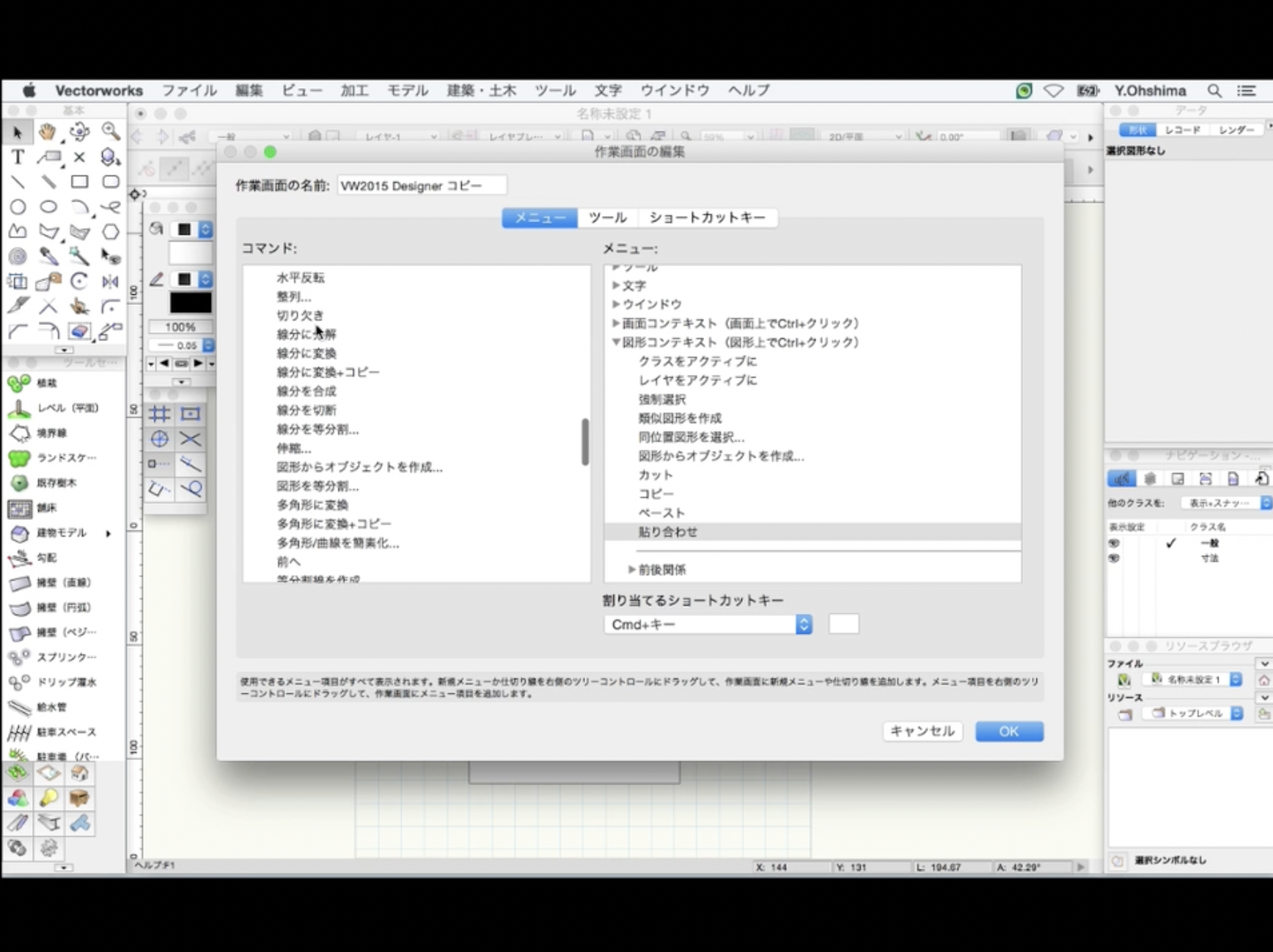The width and height of the screenshot is (1273, 952).
Task: Click the shortcut key letter input box
Action: tap(843, 624)
